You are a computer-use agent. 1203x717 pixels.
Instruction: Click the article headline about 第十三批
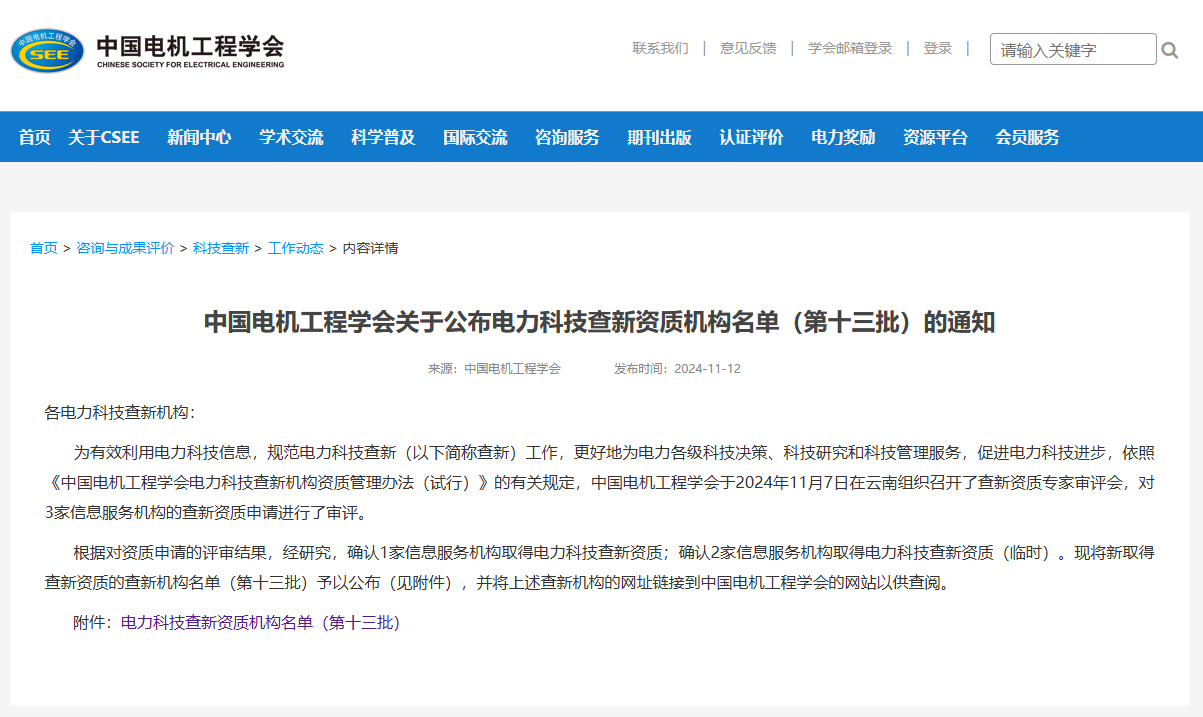600,322
